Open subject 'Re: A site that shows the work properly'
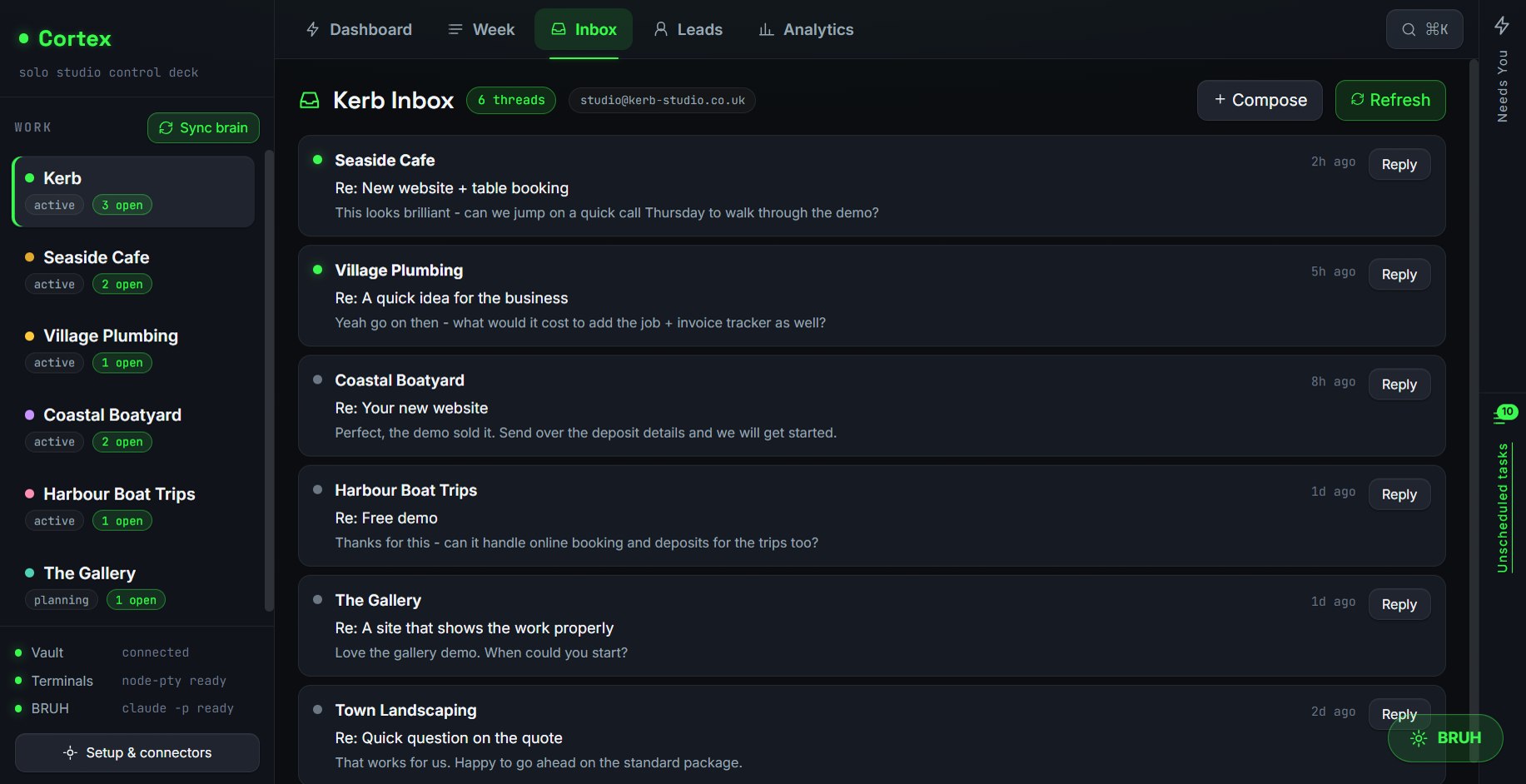The width and height of the screenshot is (1526, 784). [475, 628]
